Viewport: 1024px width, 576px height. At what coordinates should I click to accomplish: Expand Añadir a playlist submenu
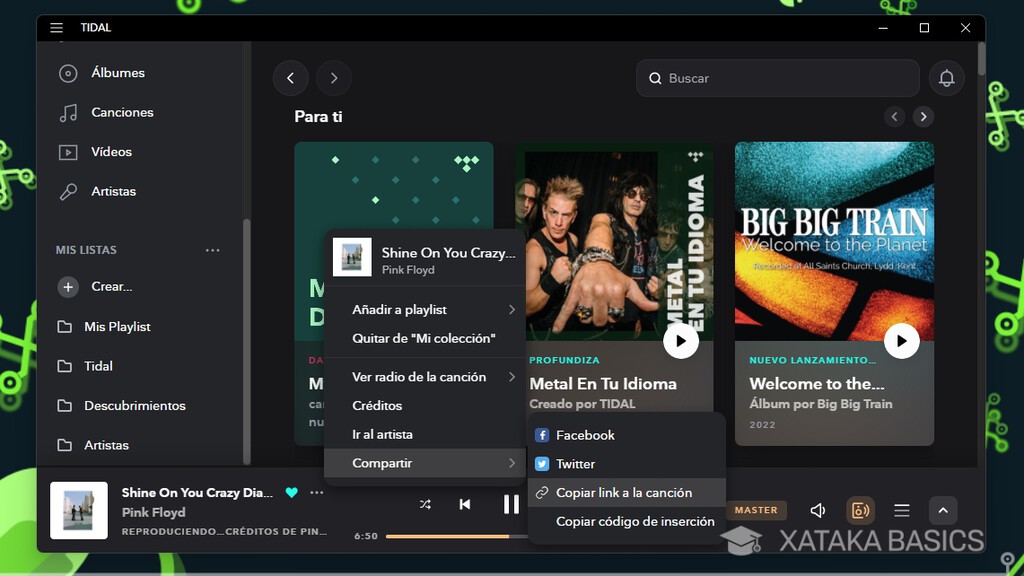click(x=425, y=310)
